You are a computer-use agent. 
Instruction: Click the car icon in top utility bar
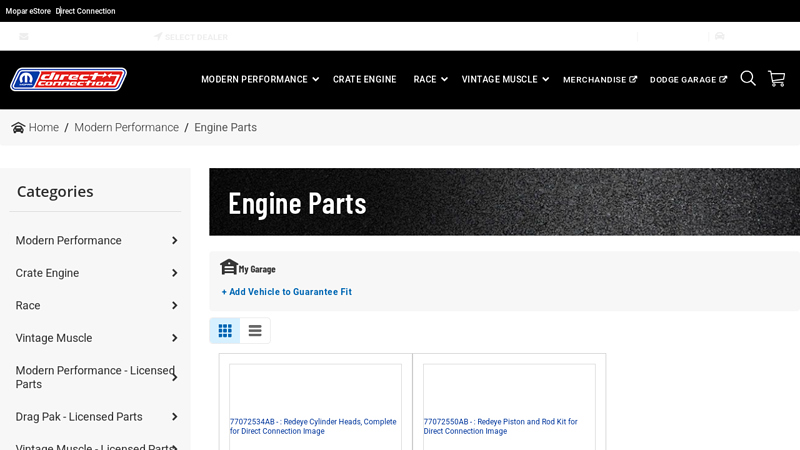(719, 36)
